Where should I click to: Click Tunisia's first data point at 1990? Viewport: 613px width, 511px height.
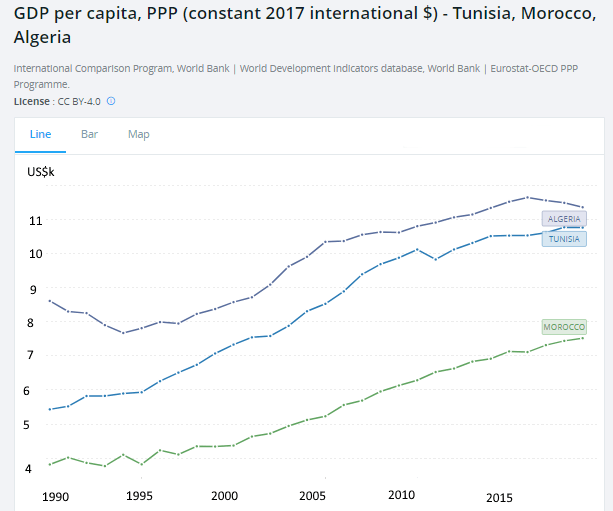click(50, 409)
